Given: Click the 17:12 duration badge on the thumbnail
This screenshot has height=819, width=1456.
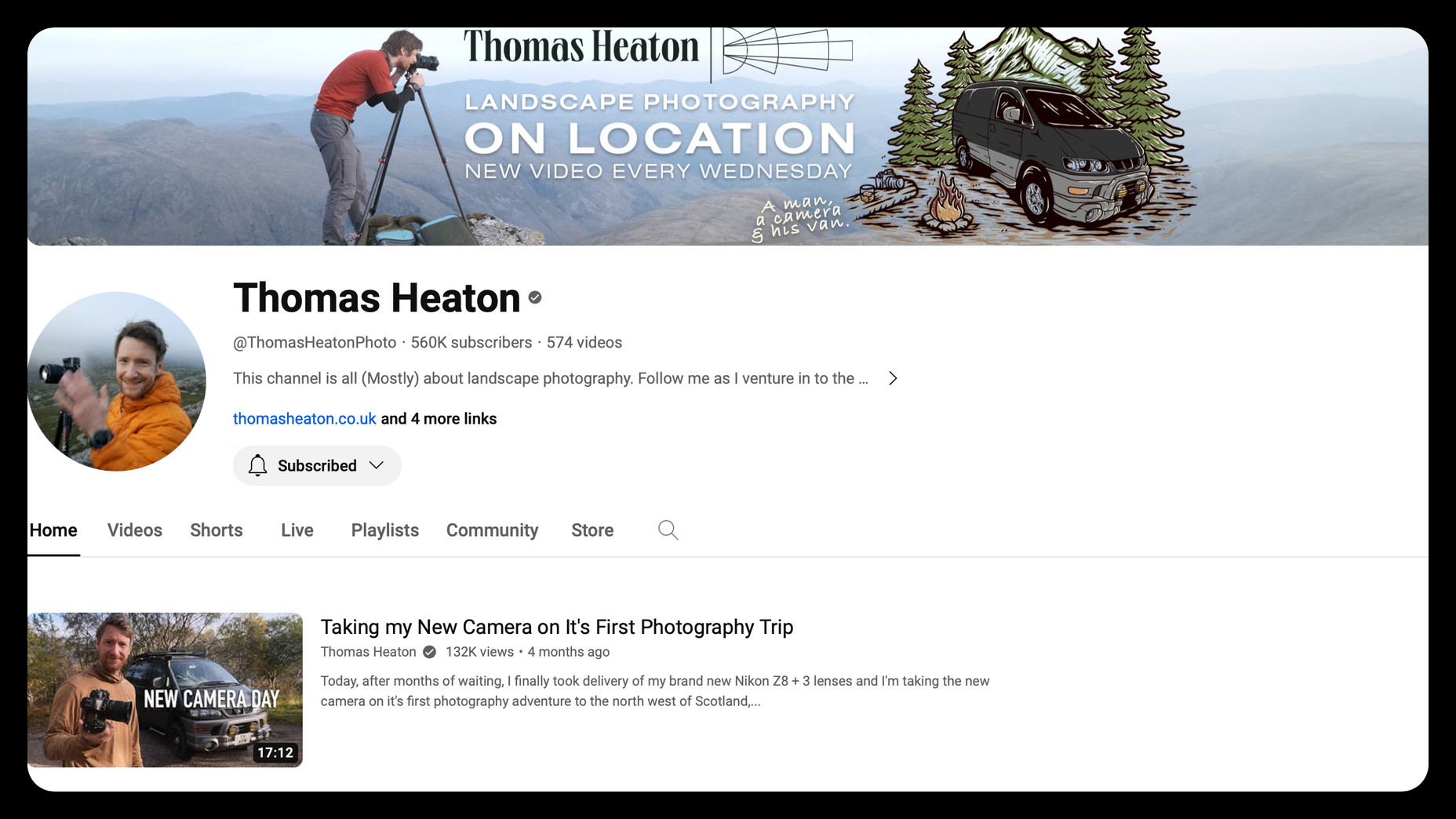Looking at the screenshot, I should [276, 752].
